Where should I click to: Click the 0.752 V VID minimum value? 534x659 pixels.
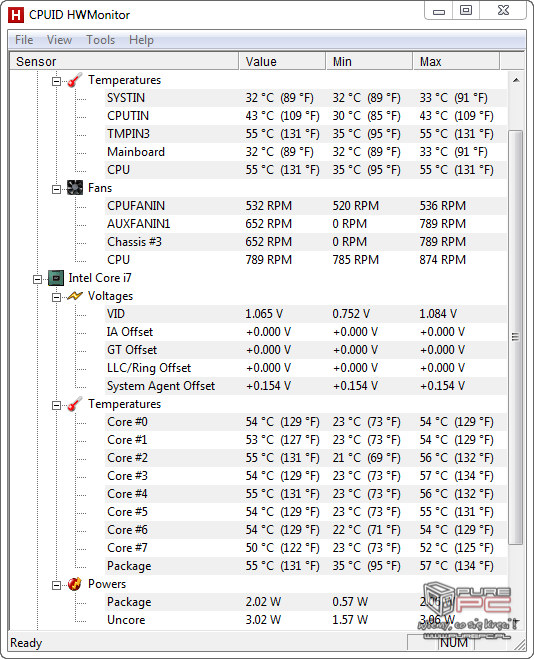tap(351, 314)
